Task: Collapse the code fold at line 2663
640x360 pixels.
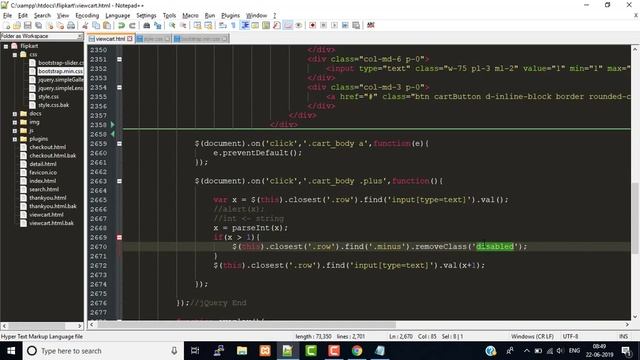Action: point(119,181)
